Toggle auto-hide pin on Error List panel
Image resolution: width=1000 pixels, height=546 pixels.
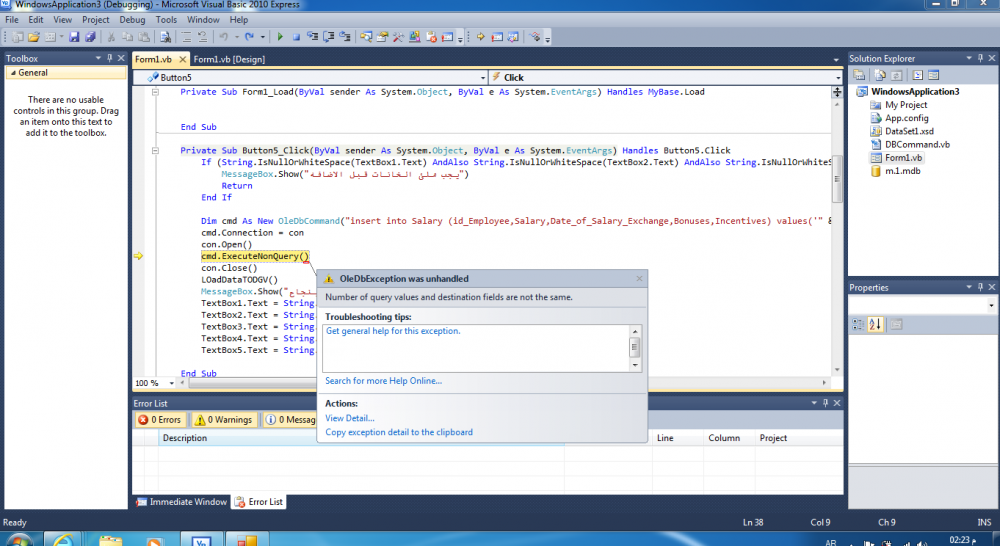[825, 403]
